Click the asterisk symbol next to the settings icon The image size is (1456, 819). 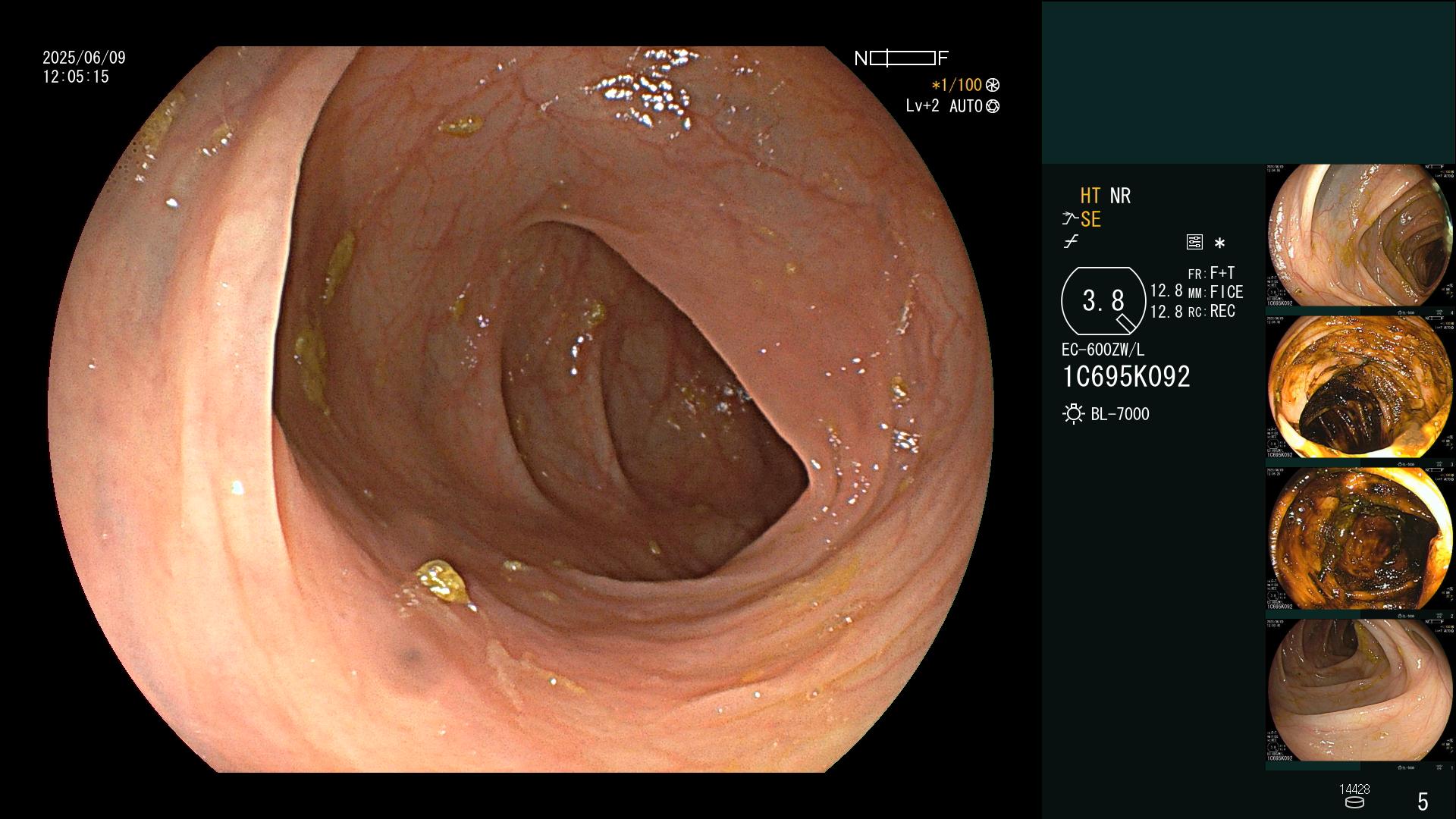point(1219,243)
